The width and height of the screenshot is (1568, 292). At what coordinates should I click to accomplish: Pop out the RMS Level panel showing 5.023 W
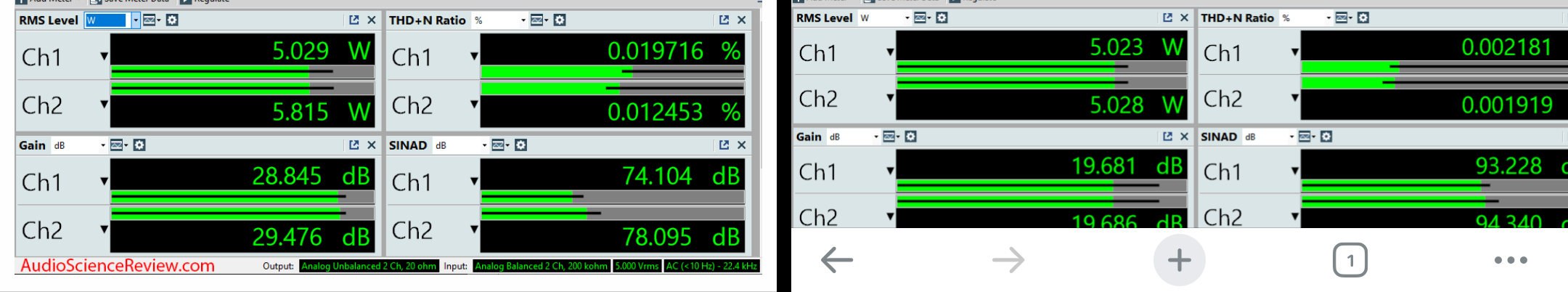coord(1167,17)
